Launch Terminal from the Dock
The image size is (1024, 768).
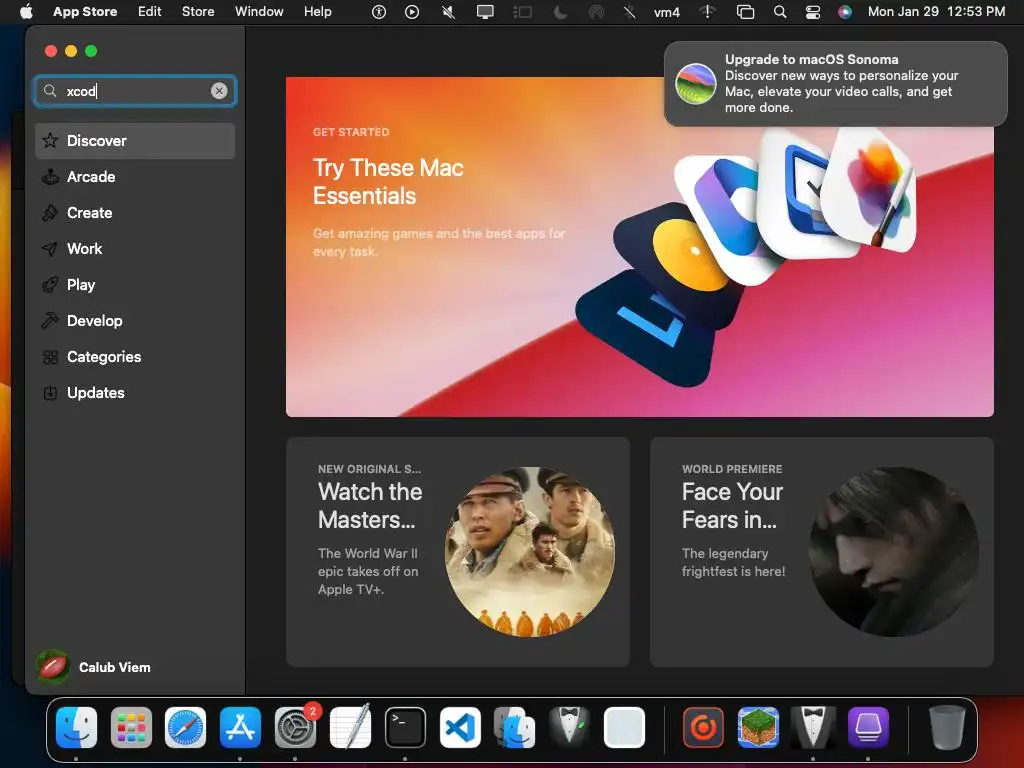(x=405, y=728)
